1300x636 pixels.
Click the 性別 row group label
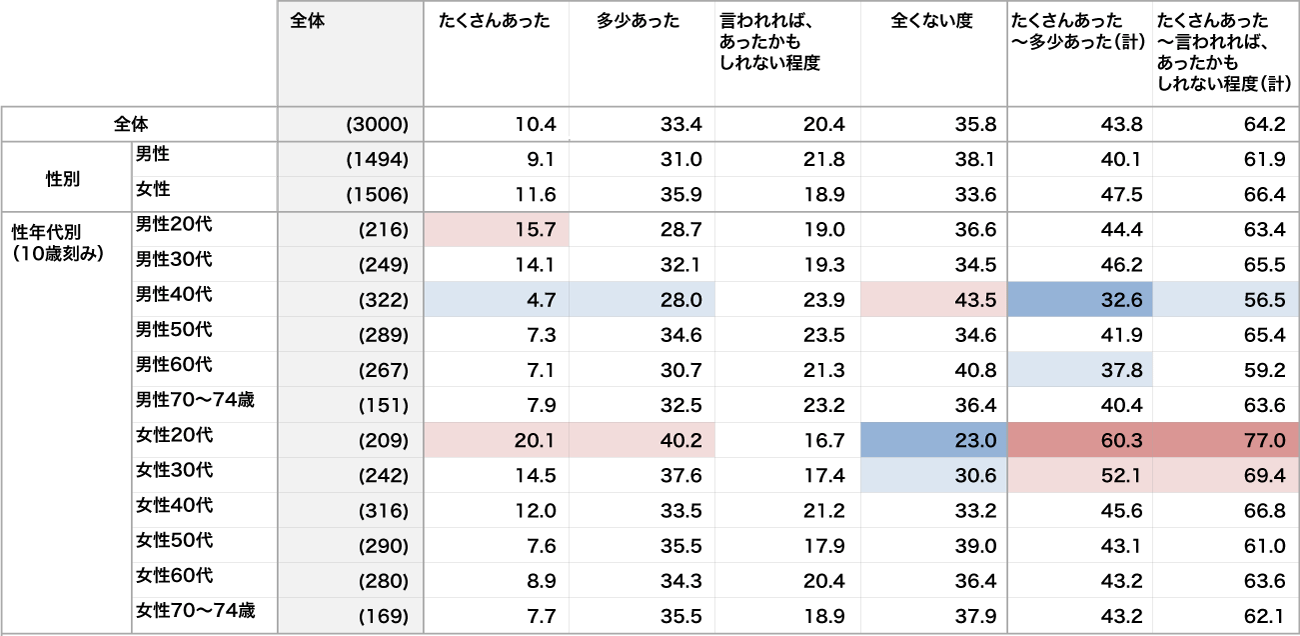(64, 178)
